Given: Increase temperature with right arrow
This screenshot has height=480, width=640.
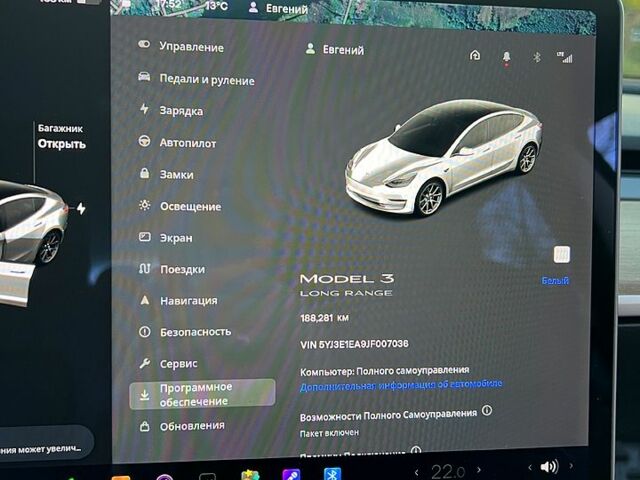Looking at the screenshot, I should coord(481,471).
